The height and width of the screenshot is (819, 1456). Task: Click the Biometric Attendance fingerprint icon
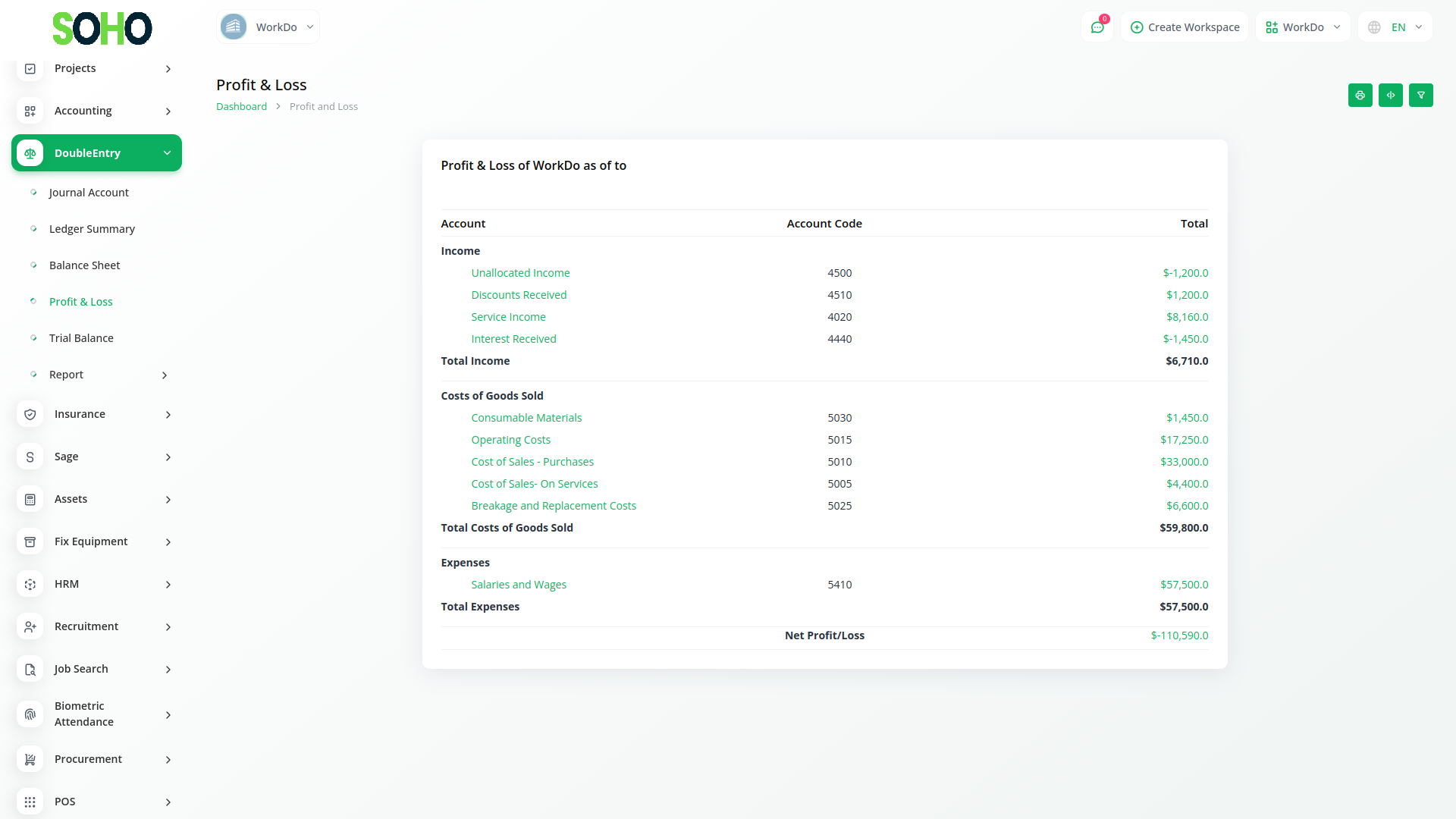[30, 714]
